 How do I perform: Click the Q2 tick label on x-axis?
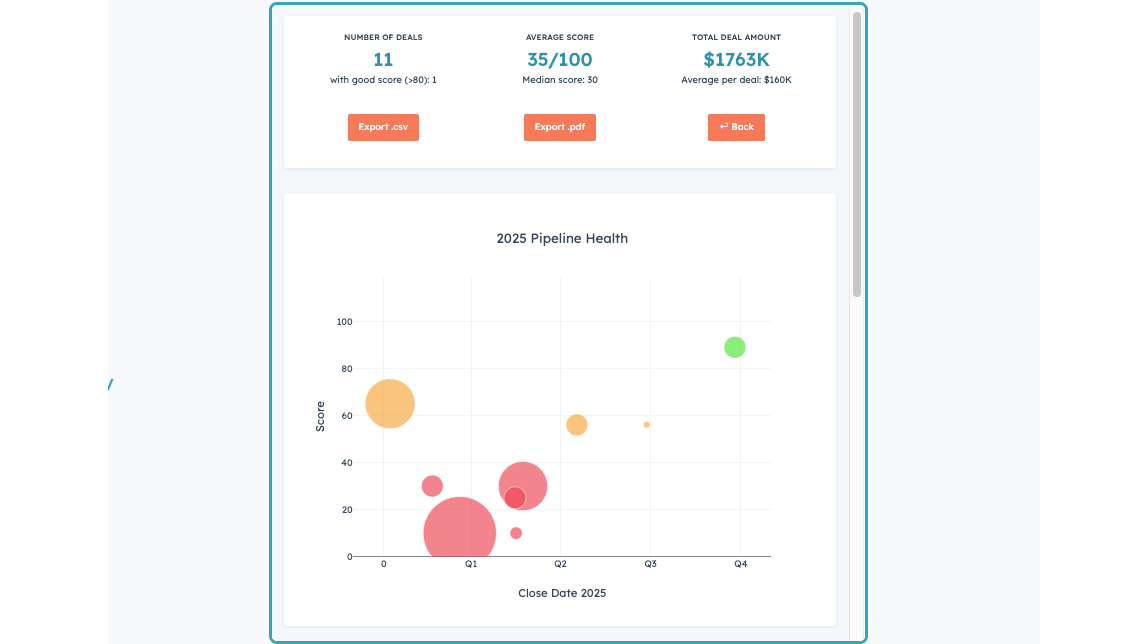pos(561,565)
